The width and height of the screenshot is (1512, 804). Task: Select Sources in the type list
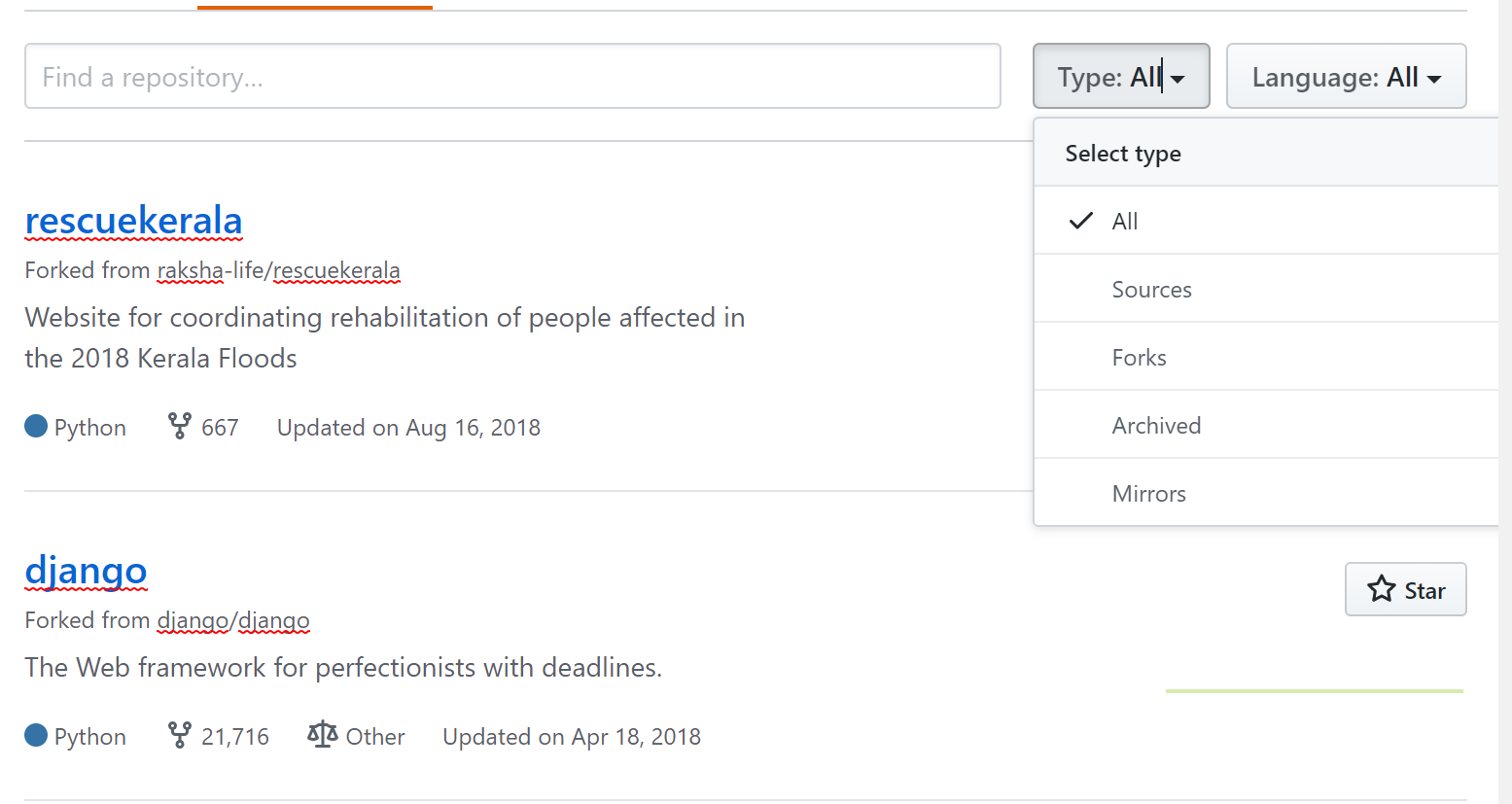(x=1151, y=290)
